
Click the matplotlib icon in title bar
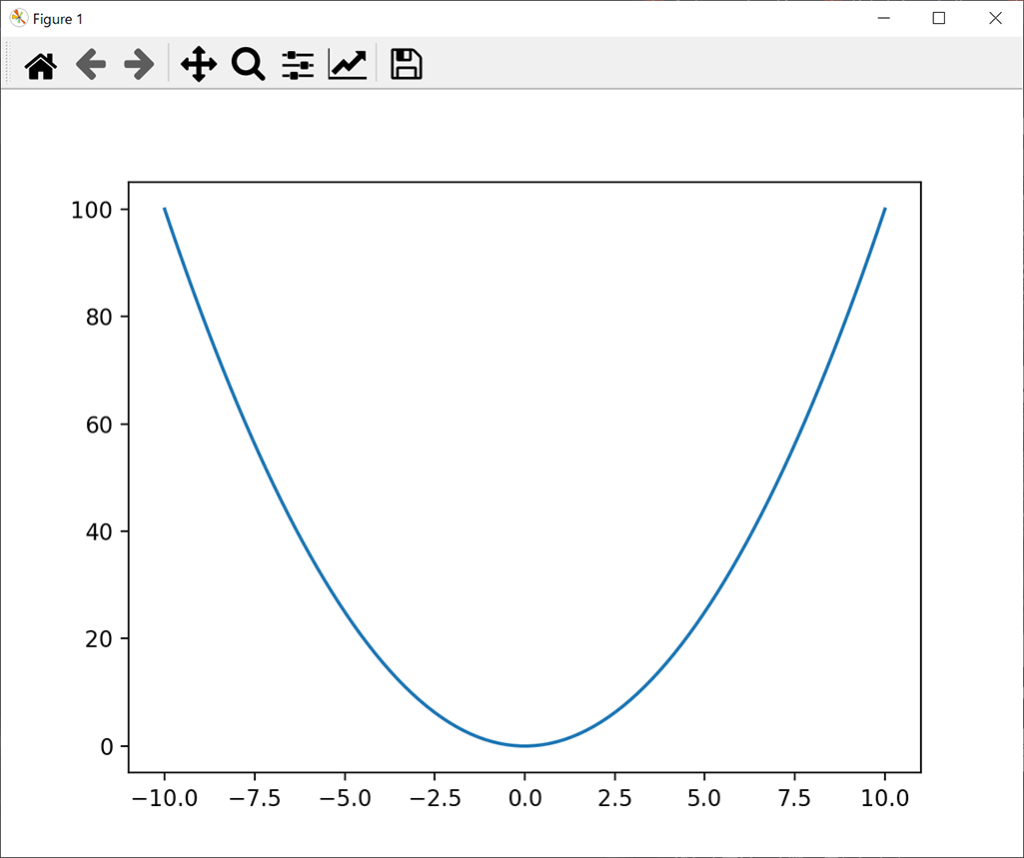pos(18,18)
